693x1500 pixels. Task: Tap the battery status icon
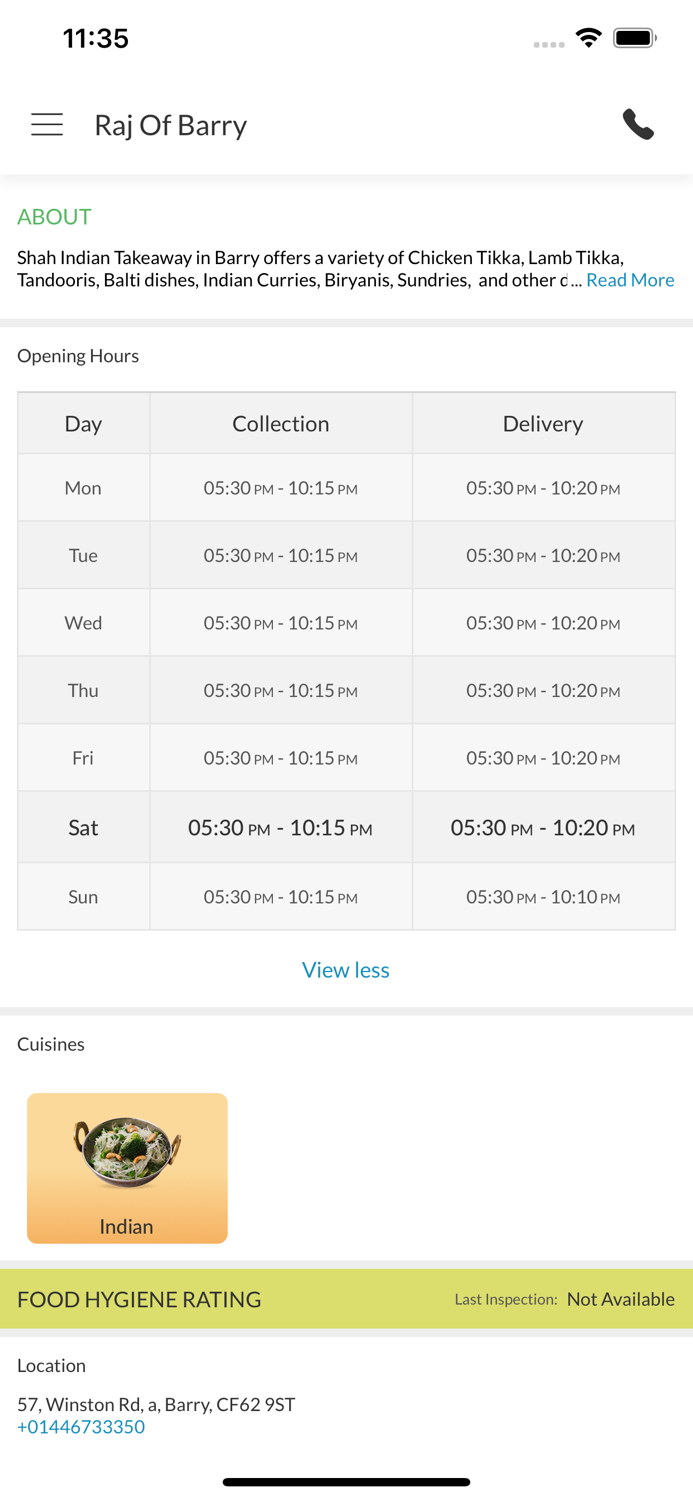[x=635, y=38]
